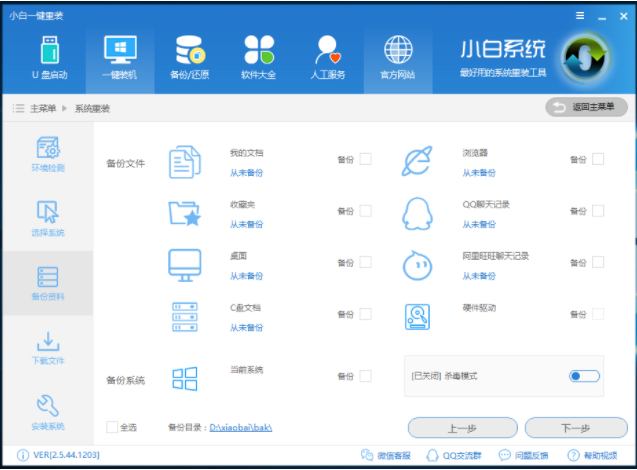Click 主菜单 in the breadcrumb

tap(42, 108)
